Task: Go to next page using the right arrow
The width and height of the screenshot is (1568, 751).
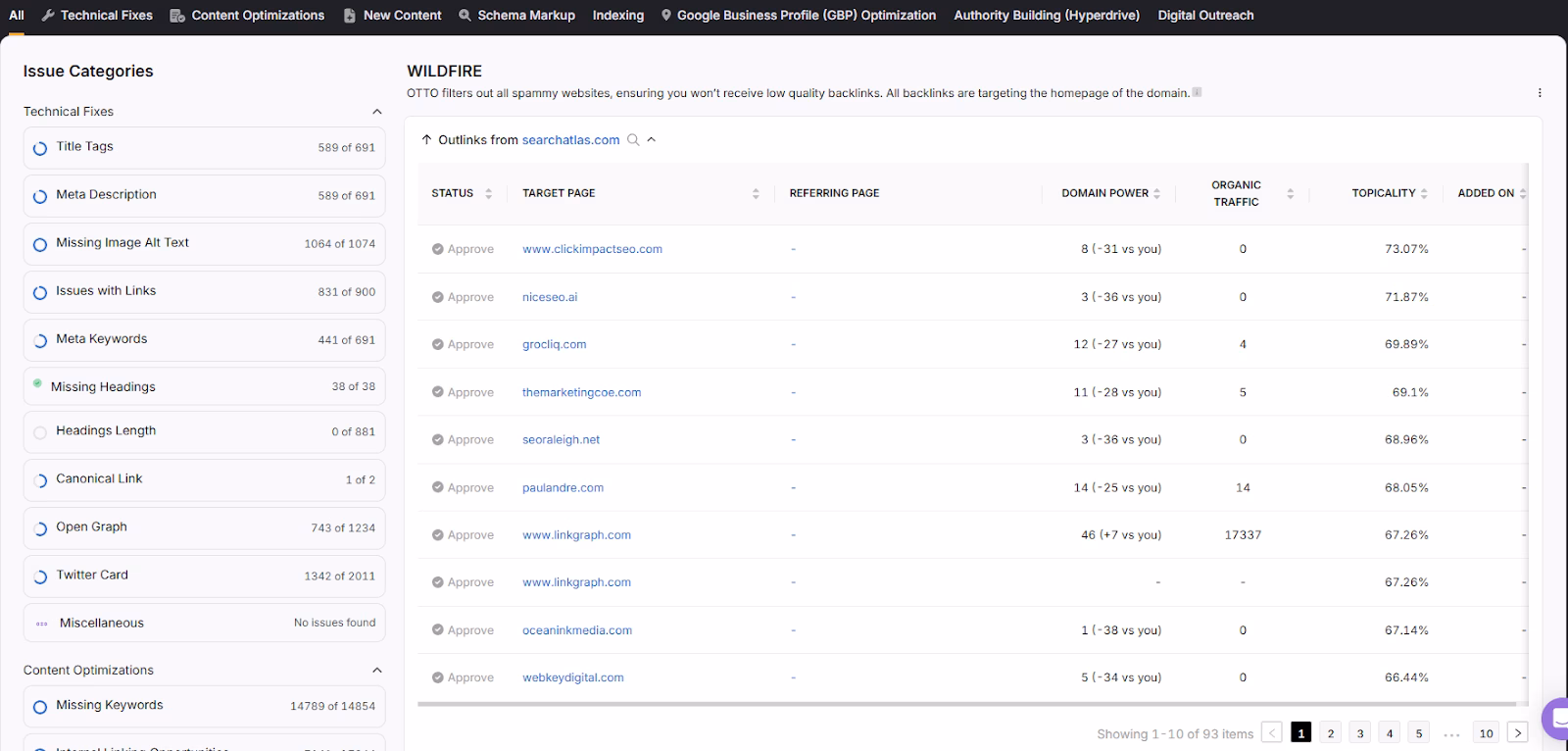Action: point(1517,732)
